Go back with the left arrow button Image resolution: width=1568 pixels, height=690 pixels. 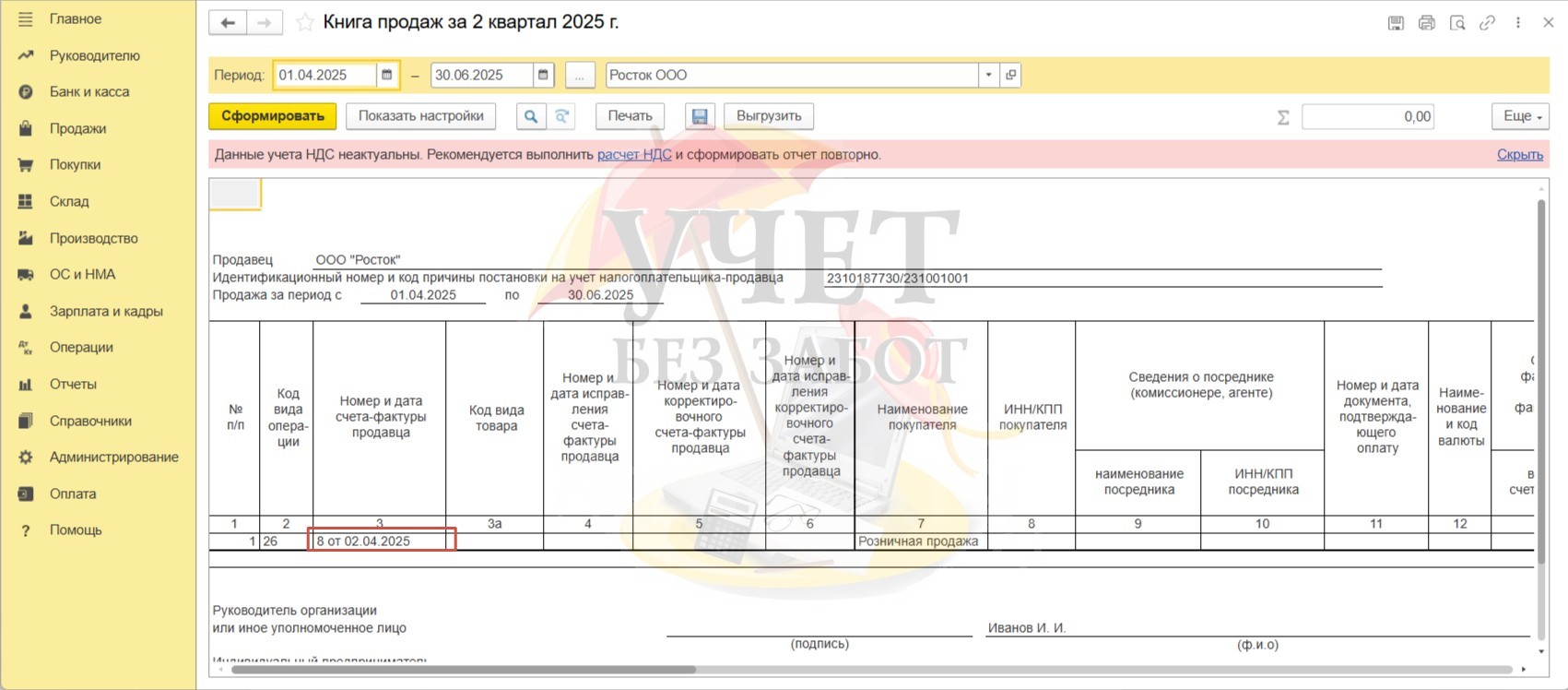click(228, 23)
